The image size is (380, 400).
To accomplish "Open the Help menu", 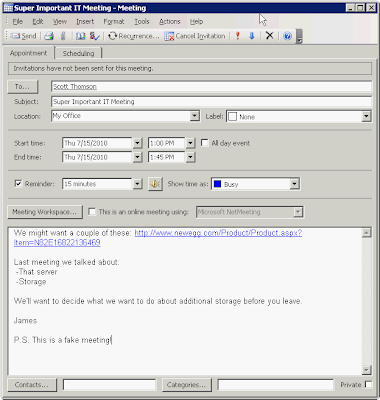I will point(196,22).
